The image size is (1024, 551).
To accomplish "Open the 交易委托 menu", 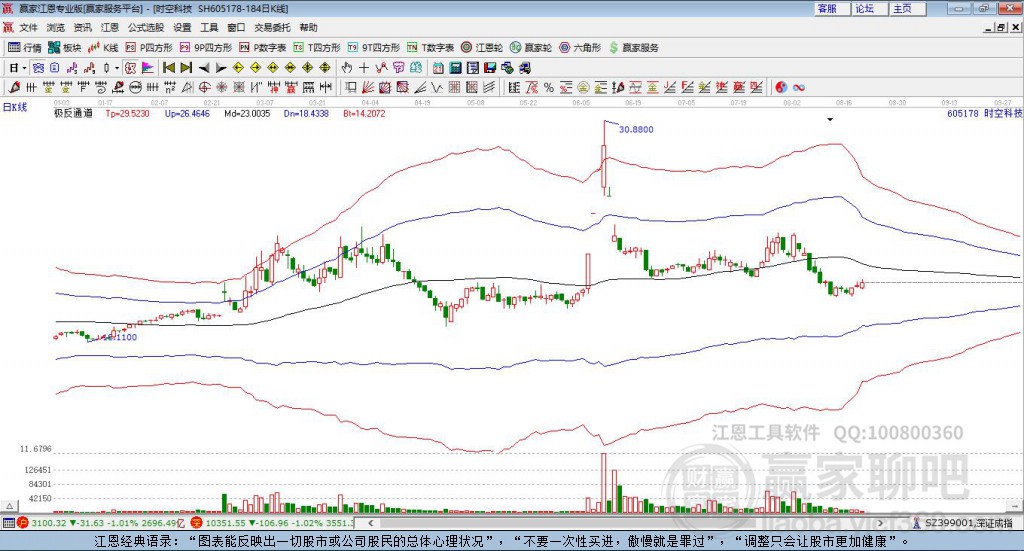I will (x=272, y=27).
